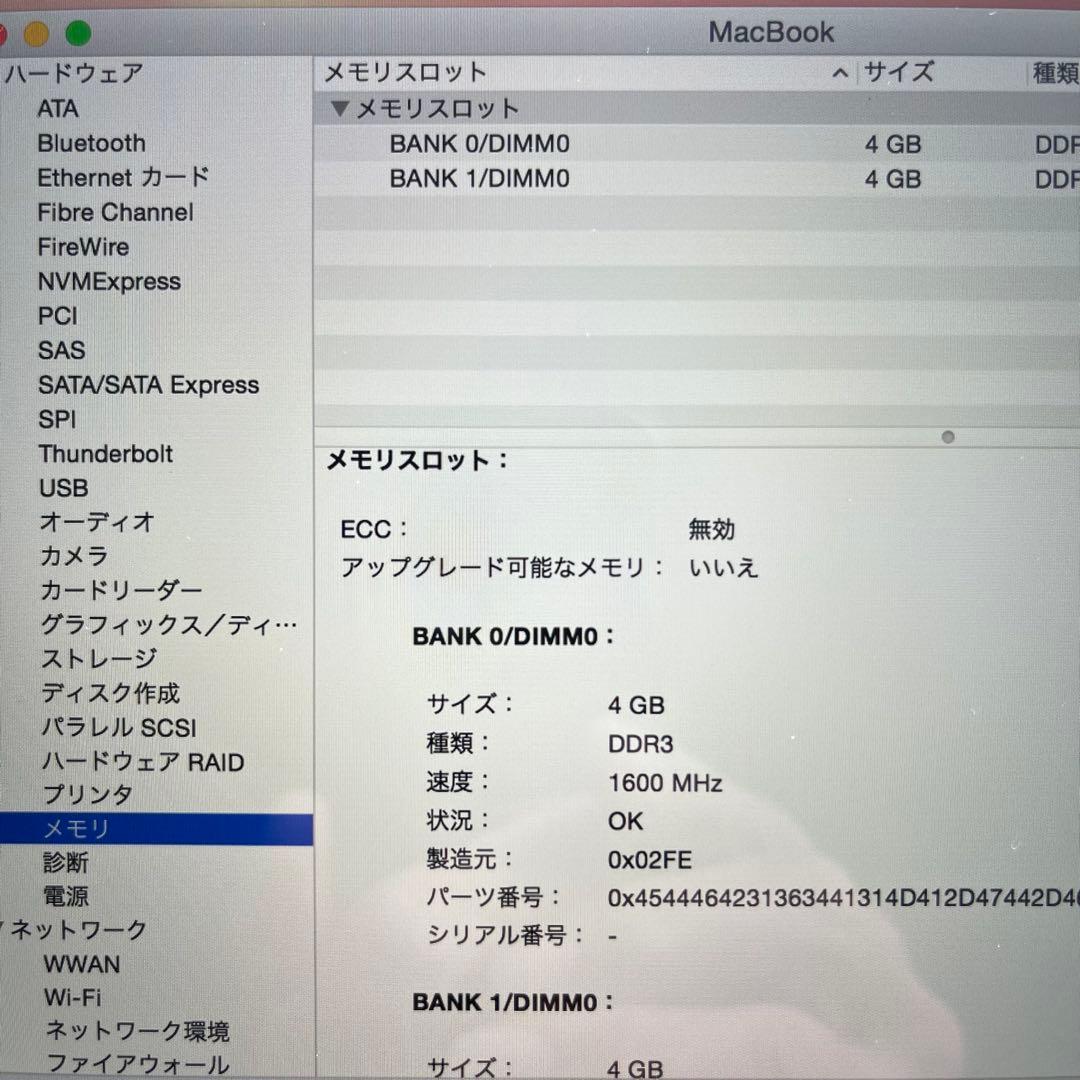The height and width of the screenshot is (1080, 1080).
Task: Select ストレージ (Storage) in the sidebar
Action: point(97,660)
